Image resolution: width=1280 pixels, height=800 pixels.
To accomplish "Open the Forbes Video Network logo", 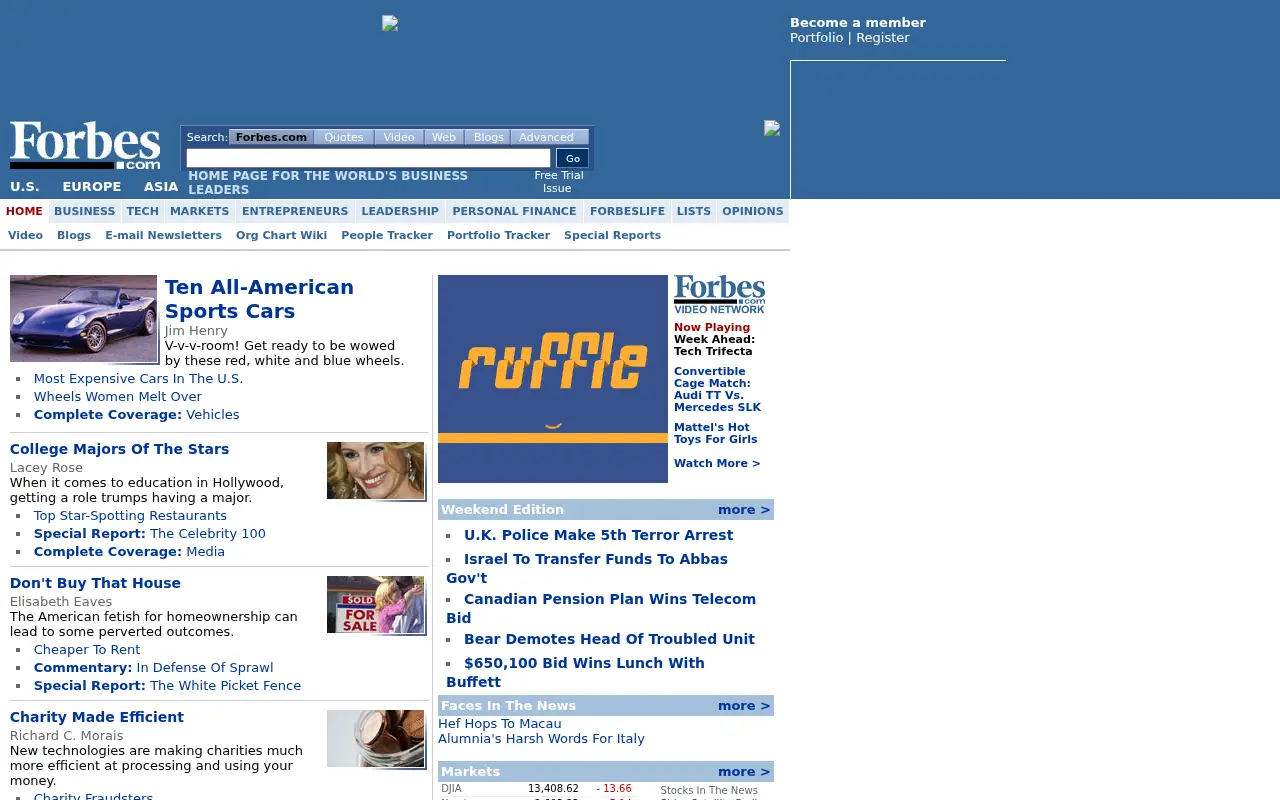I will [x=719, y=295].
